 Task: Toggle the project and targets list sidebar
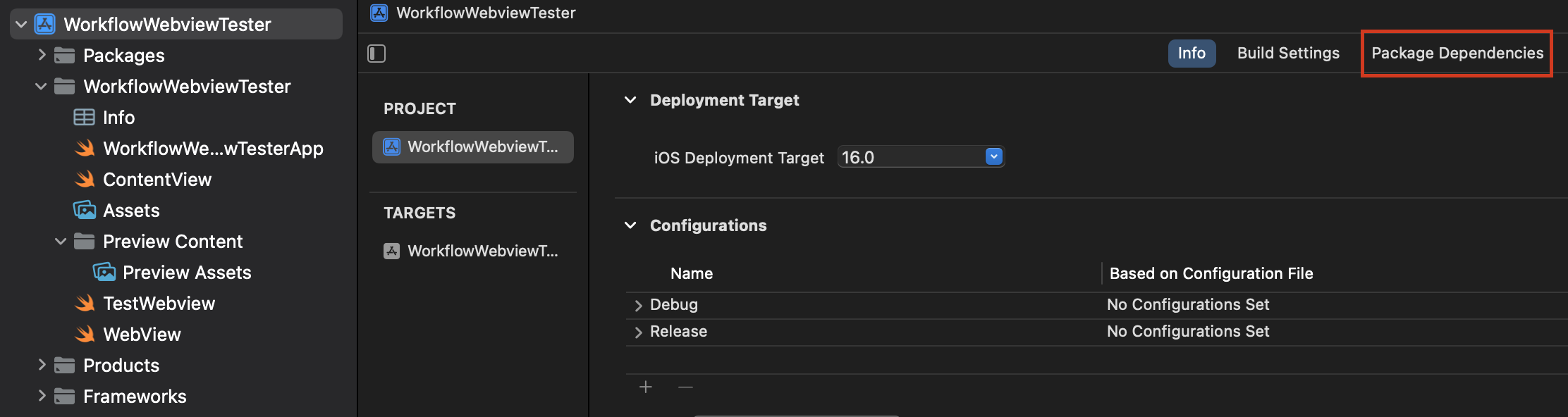376,54
